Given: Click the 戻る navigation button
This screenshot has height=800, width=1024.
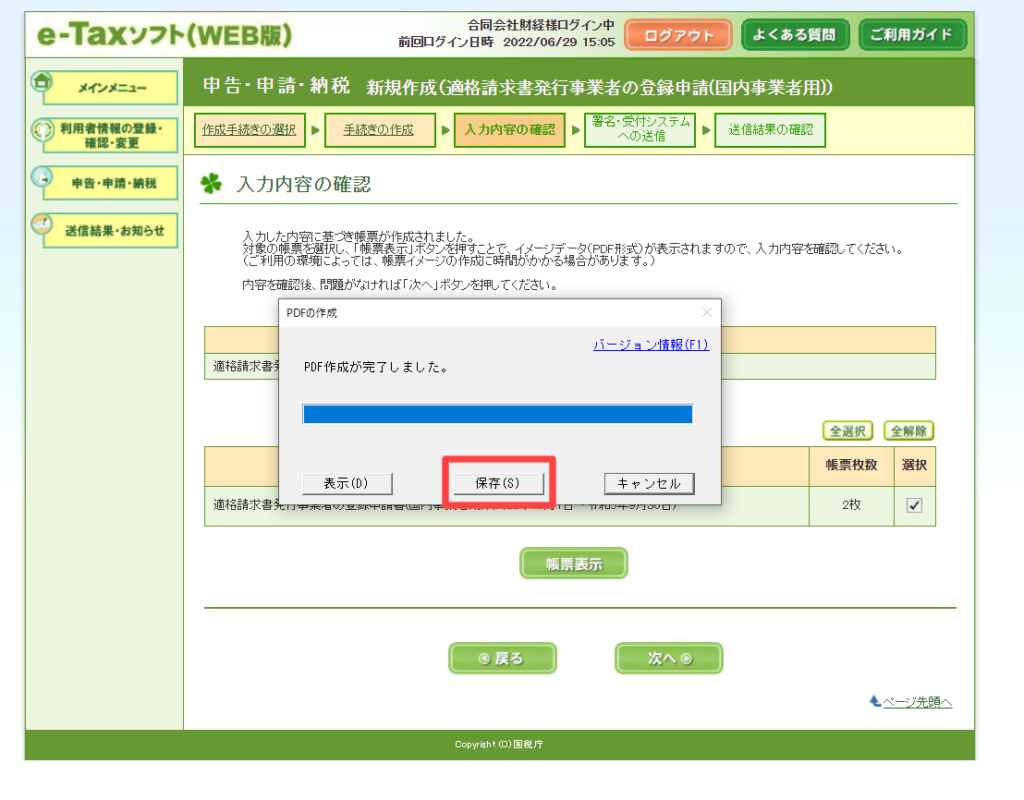Looking at the screenshot, I should (x=502, y=658).
